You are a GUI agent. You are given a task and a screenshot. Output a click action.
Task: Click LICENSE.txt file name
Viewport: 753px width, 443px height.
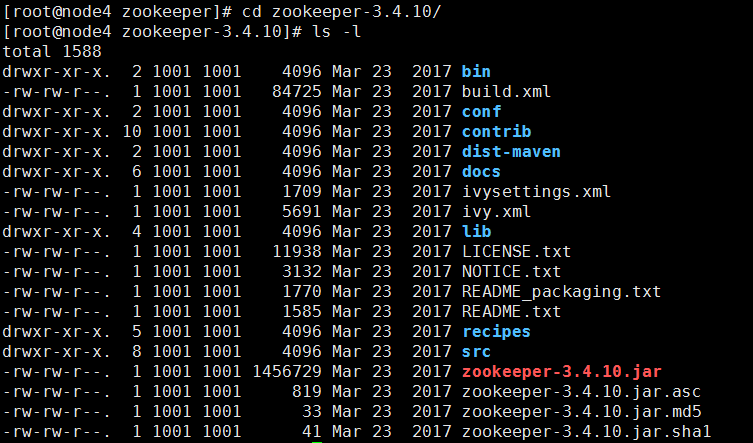[516, 252]
